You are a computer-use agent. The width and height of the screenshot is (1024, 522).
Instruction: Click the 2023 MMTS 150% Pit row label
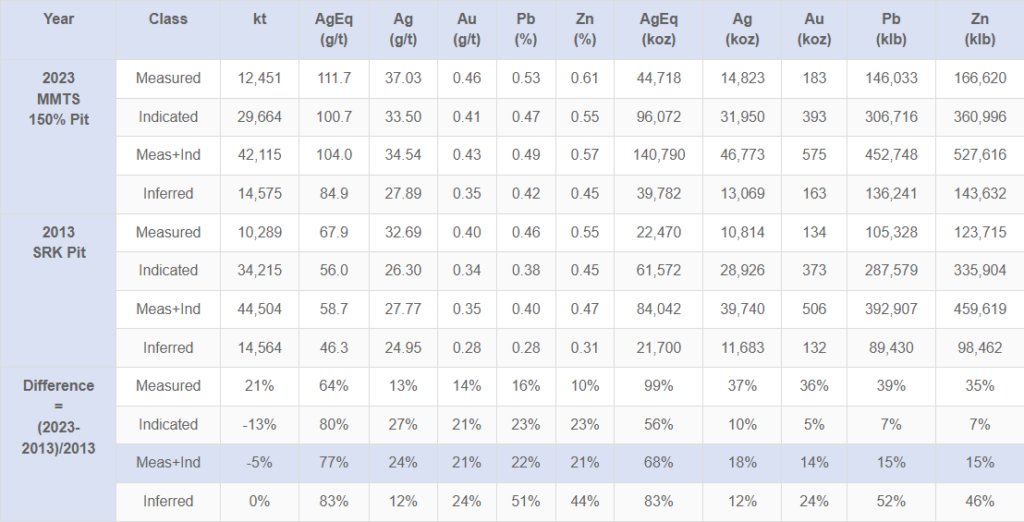[58, 98]
